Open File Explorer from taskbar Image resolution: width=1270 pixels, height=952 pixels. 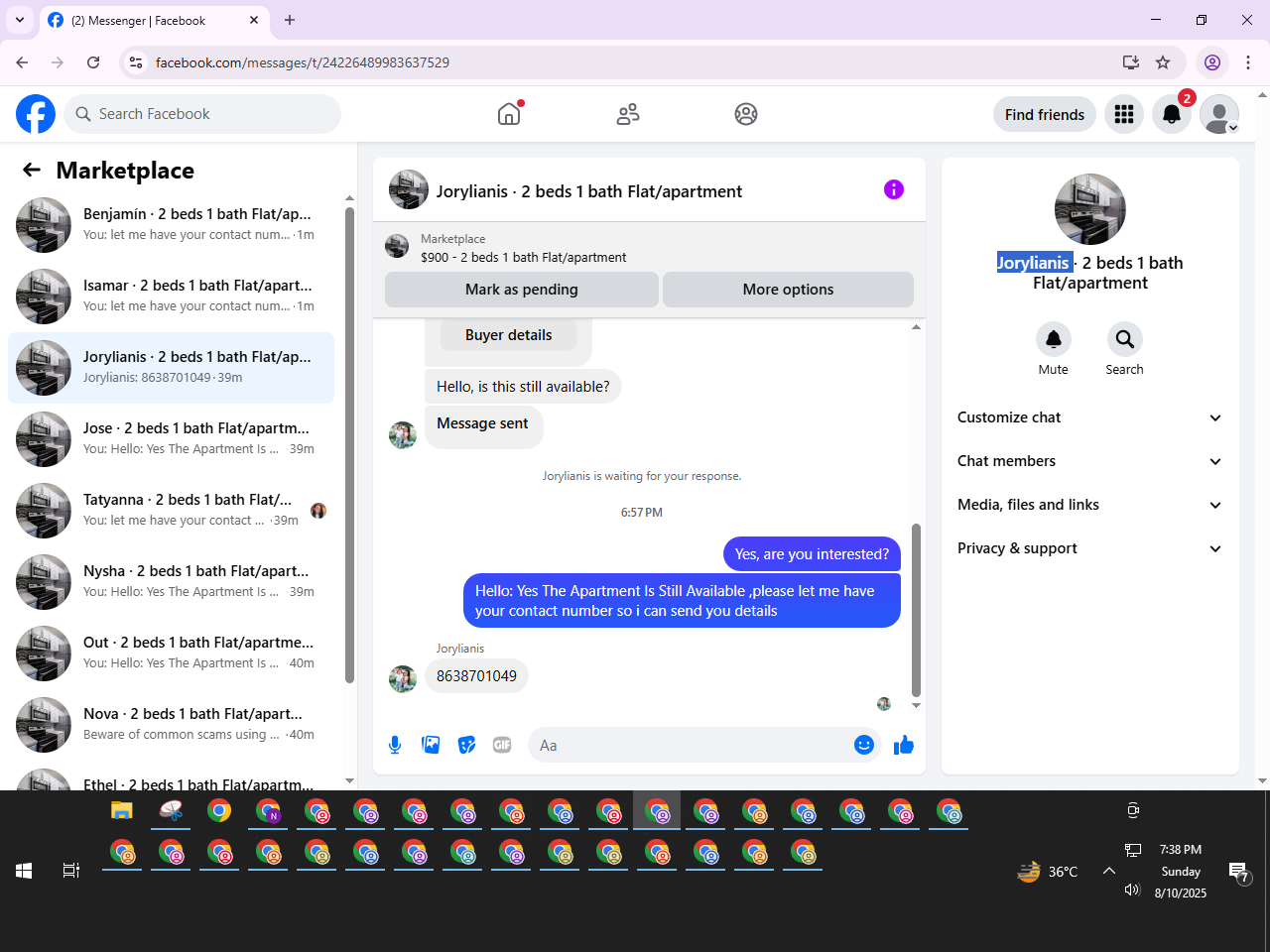(121, 811)
